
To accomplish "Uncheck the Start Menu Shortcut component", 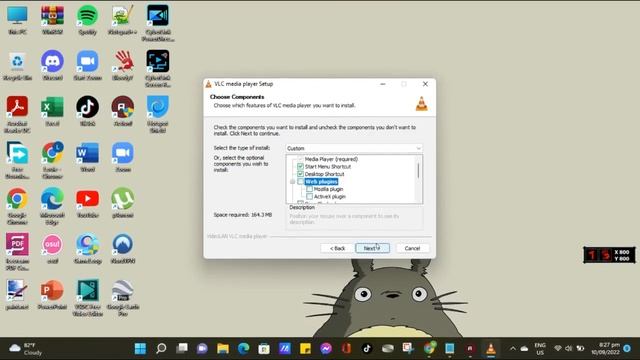I will [x=300, y=167].
